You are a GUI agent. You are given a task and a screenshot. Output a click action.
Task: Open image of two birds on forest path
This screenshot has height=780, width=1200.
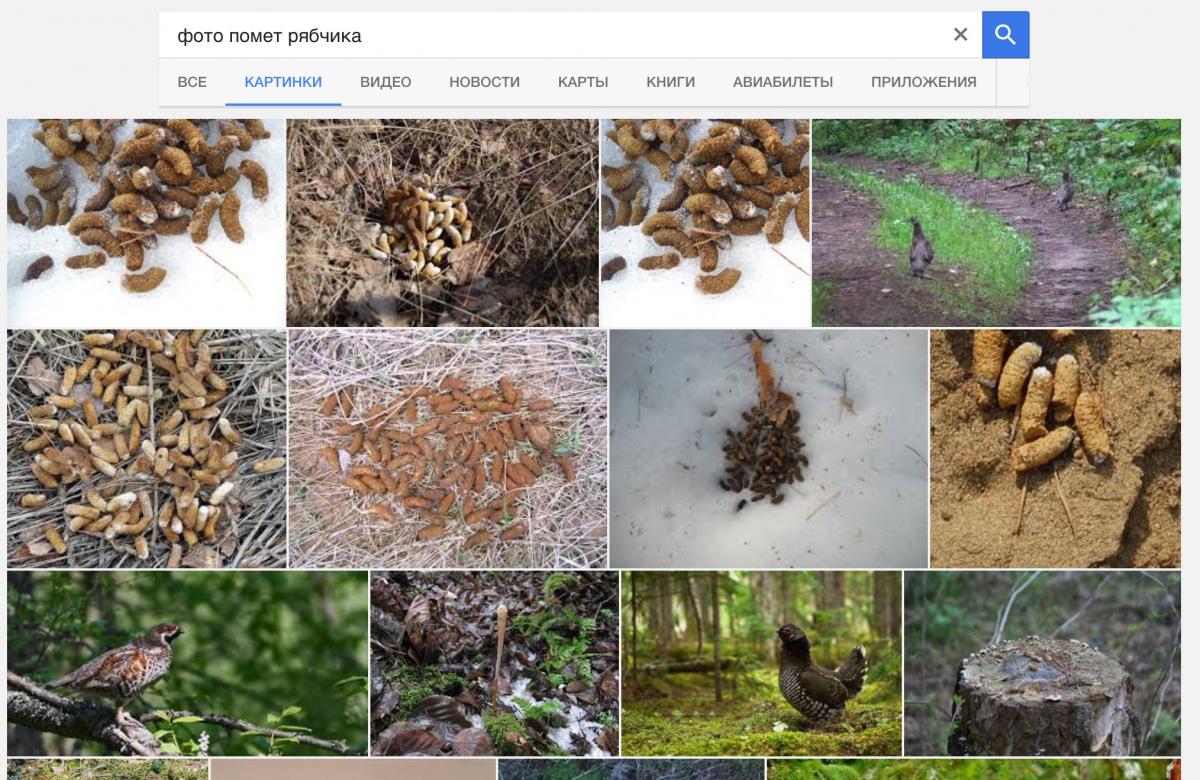pos(996,222)
